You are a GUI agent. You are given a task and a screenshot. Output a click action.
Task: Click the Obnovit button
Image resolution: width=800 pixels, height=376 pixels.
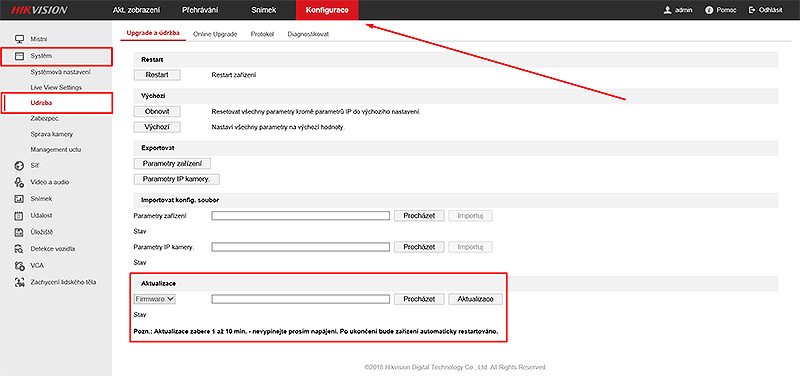click(157, 111)
